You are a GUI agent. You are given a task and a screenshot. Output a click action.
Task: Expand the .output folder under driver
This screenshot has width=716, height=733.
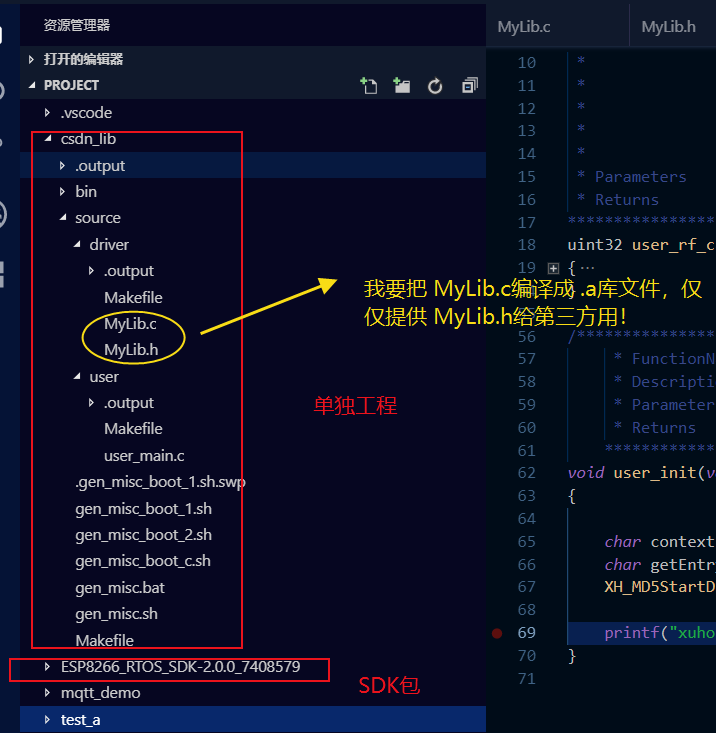pyautogui.click(x=91, y=271)
